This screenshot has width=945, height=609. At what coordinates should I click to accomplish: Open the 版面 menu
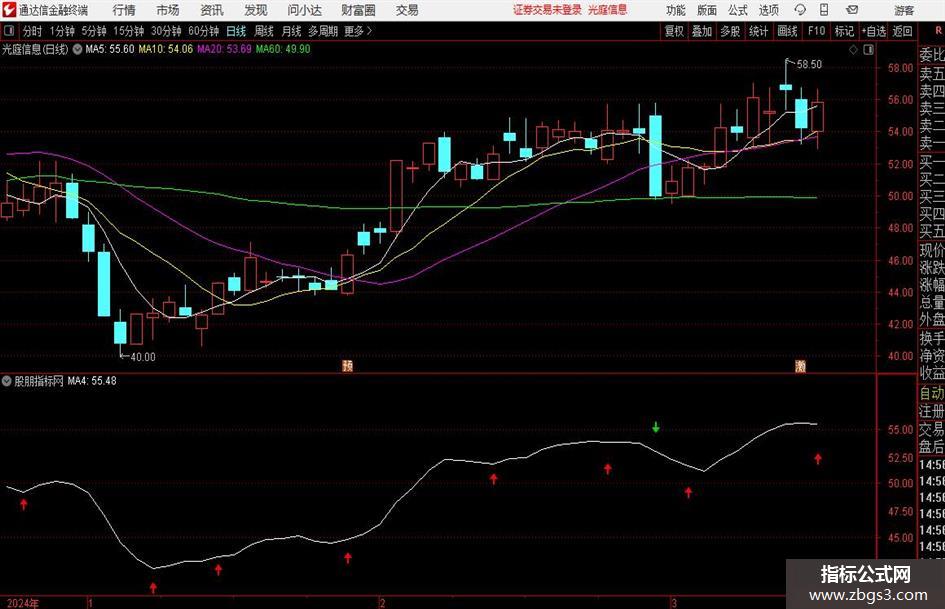(707, 10)
